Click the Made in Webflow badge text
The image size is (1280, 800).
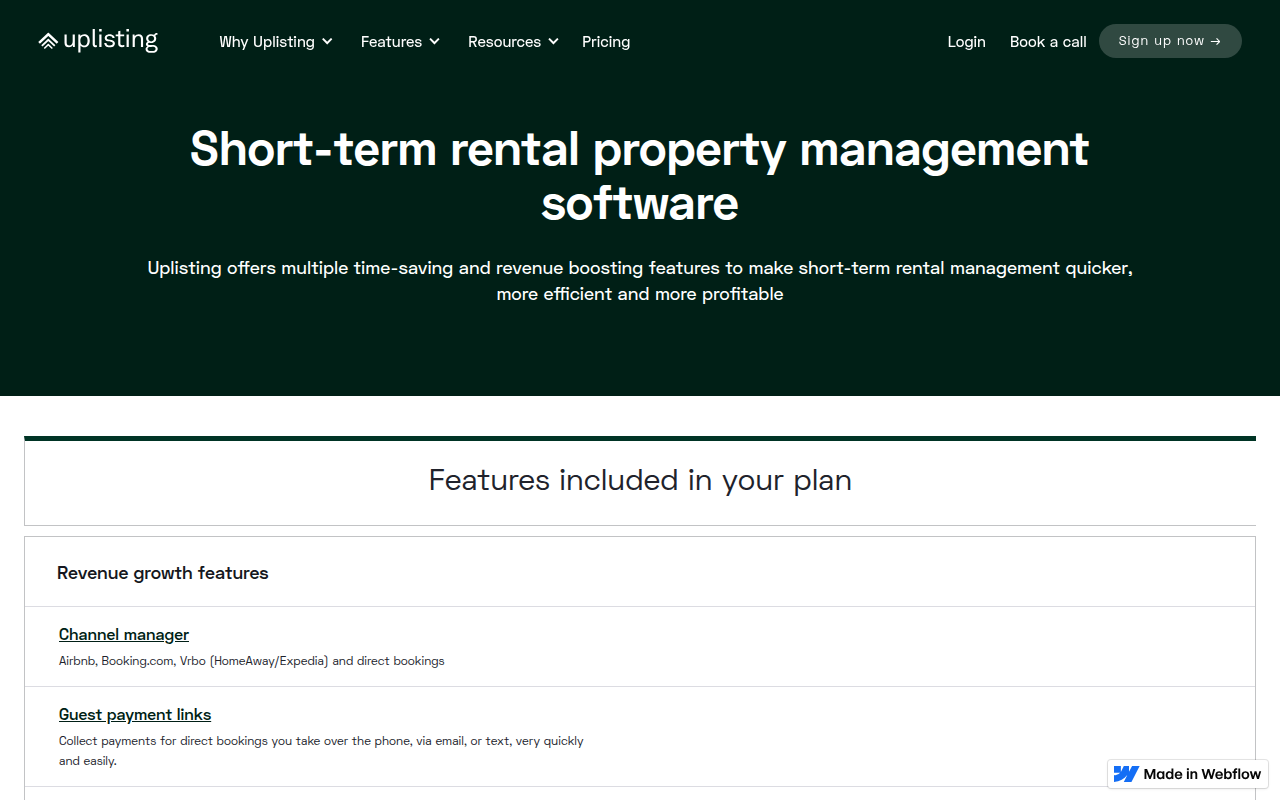click(x=1202, y=774)
